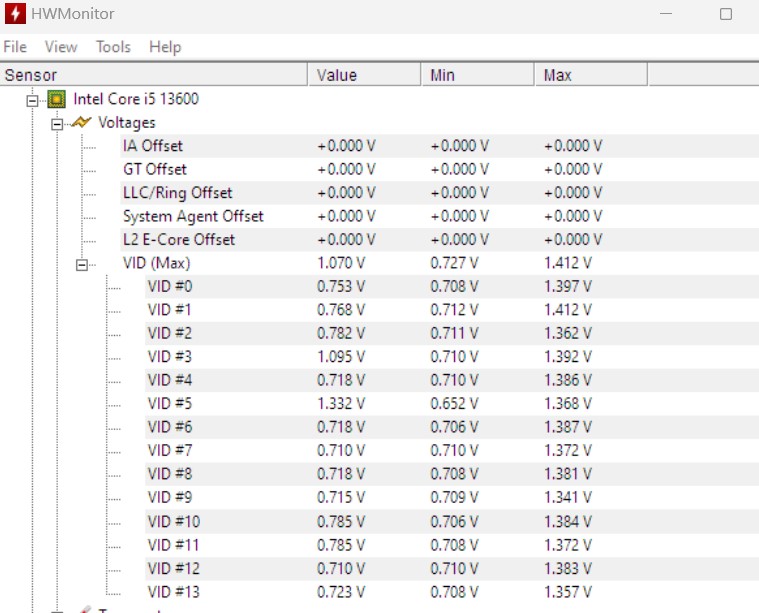Open the File menu

pos(15,47)
